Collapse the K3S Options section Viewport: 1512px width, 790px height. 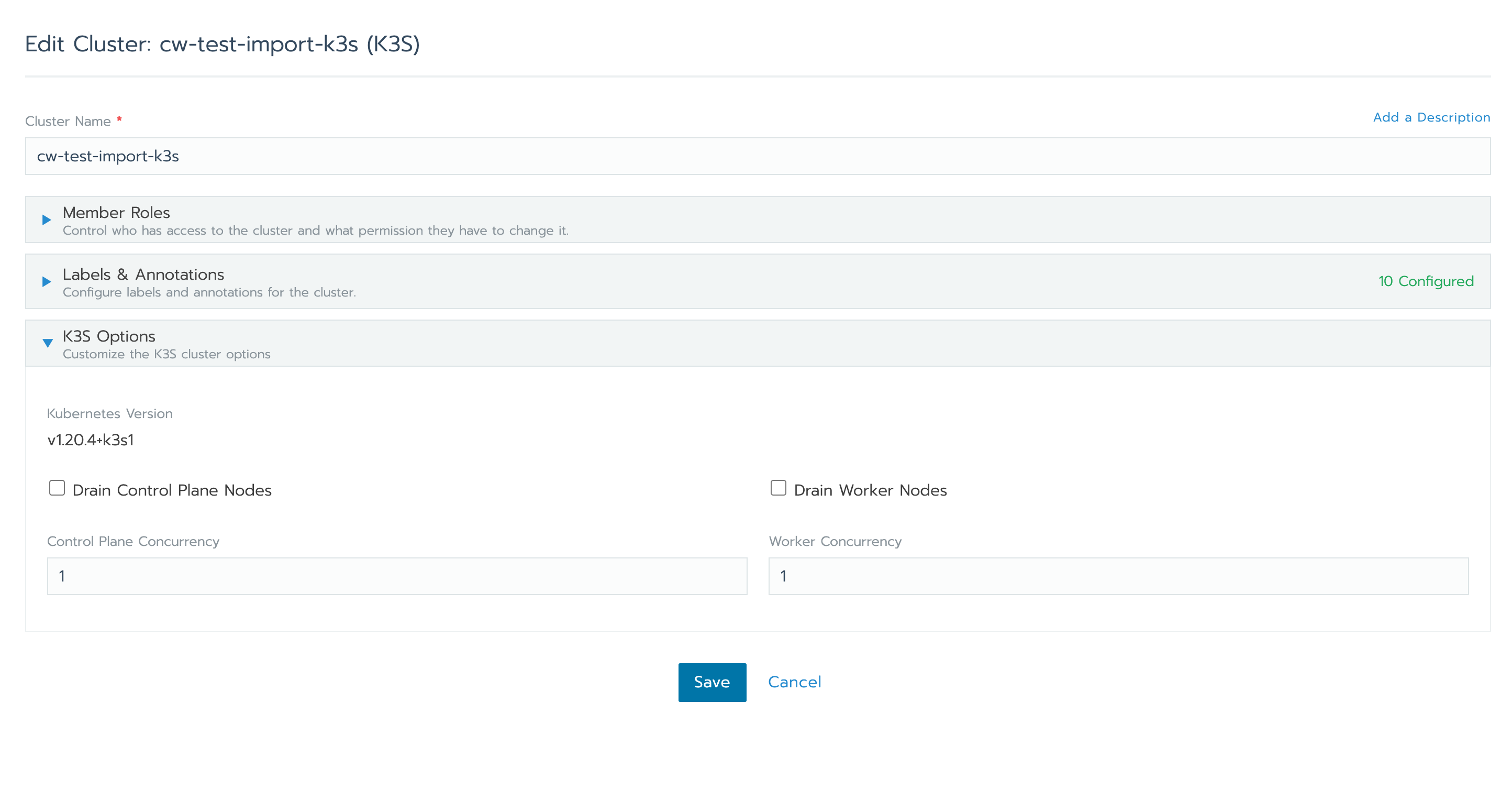click(108, 336)
